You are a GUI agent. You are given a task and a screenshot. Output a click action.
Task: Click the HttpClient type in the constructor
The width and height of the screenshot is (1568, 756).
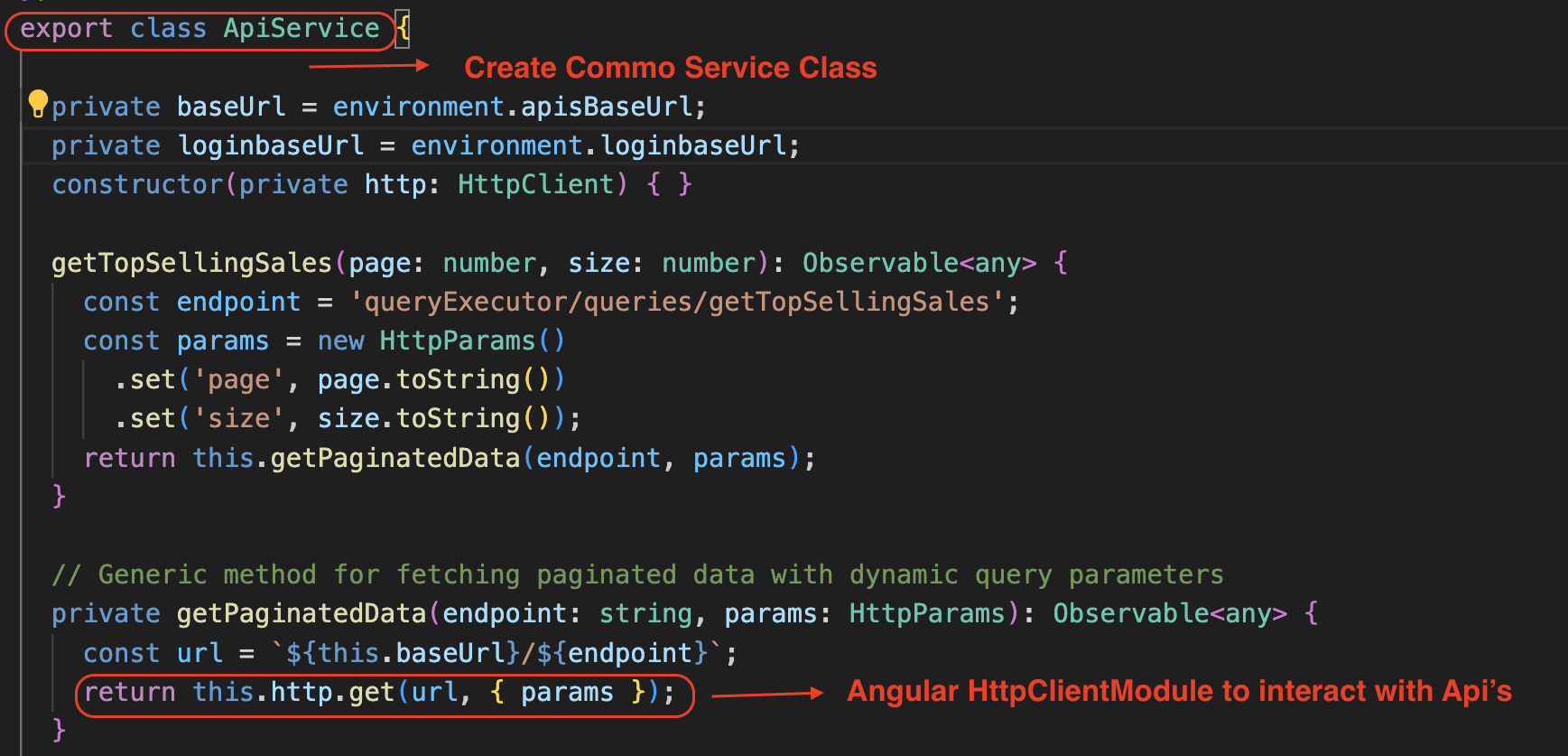tap(535, 184)
